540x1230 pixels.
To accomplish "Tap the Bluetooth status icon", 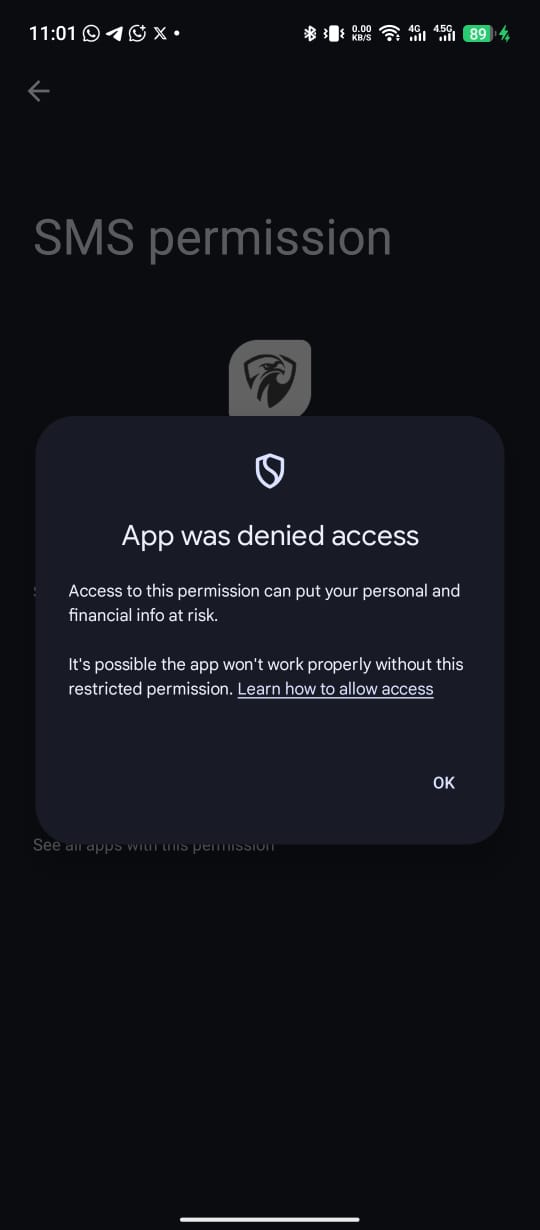I will 310,34.
